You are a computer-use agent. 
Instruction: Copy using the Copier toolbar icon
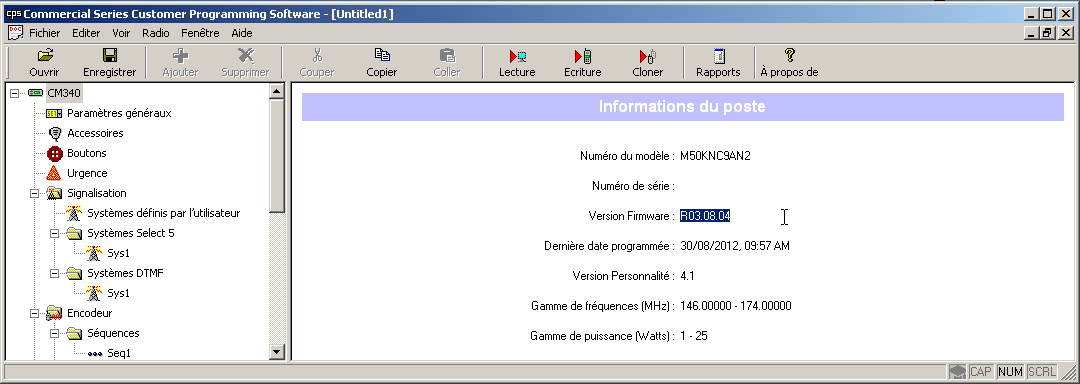(382, 55)
